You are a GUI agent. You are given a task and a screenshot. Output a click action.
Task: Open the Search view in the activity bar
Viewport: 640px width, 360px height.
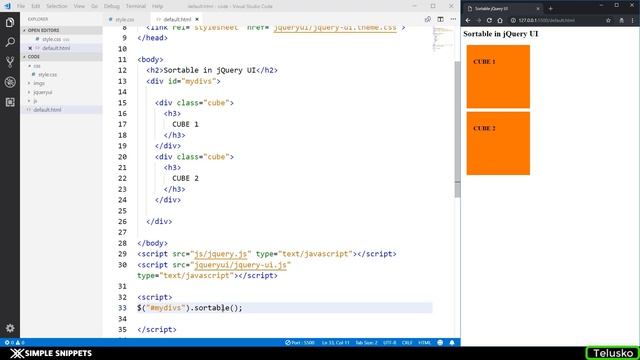pos(10,42)
